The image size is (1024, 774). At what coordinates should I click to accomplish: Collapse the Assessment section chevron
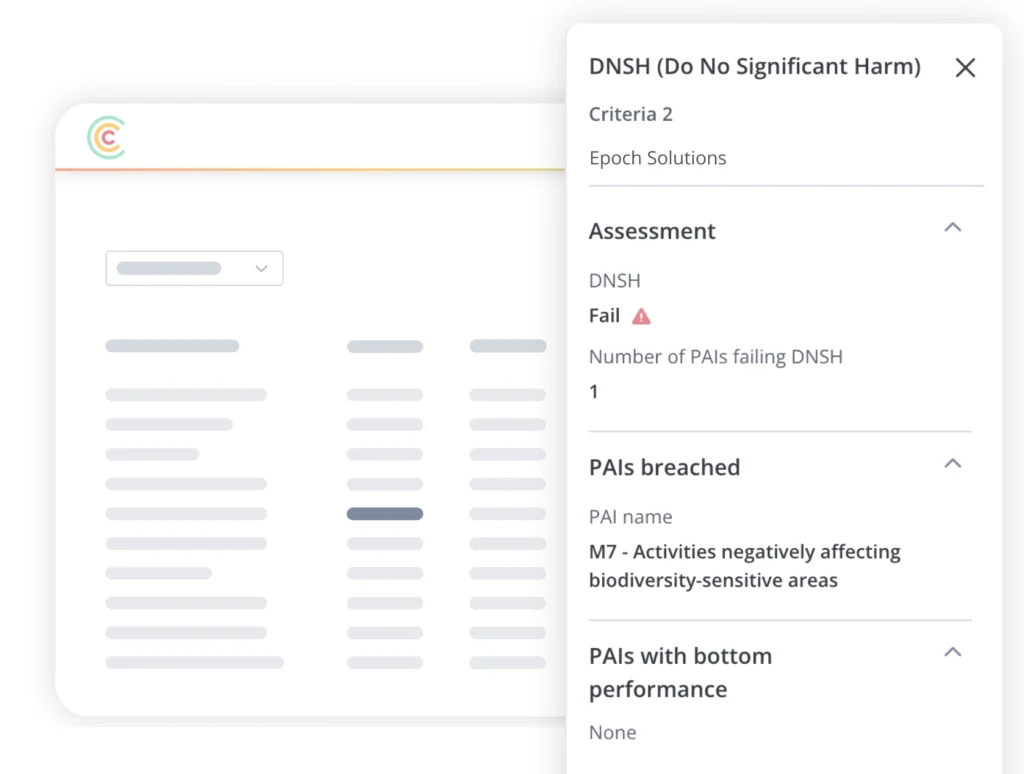953,228
